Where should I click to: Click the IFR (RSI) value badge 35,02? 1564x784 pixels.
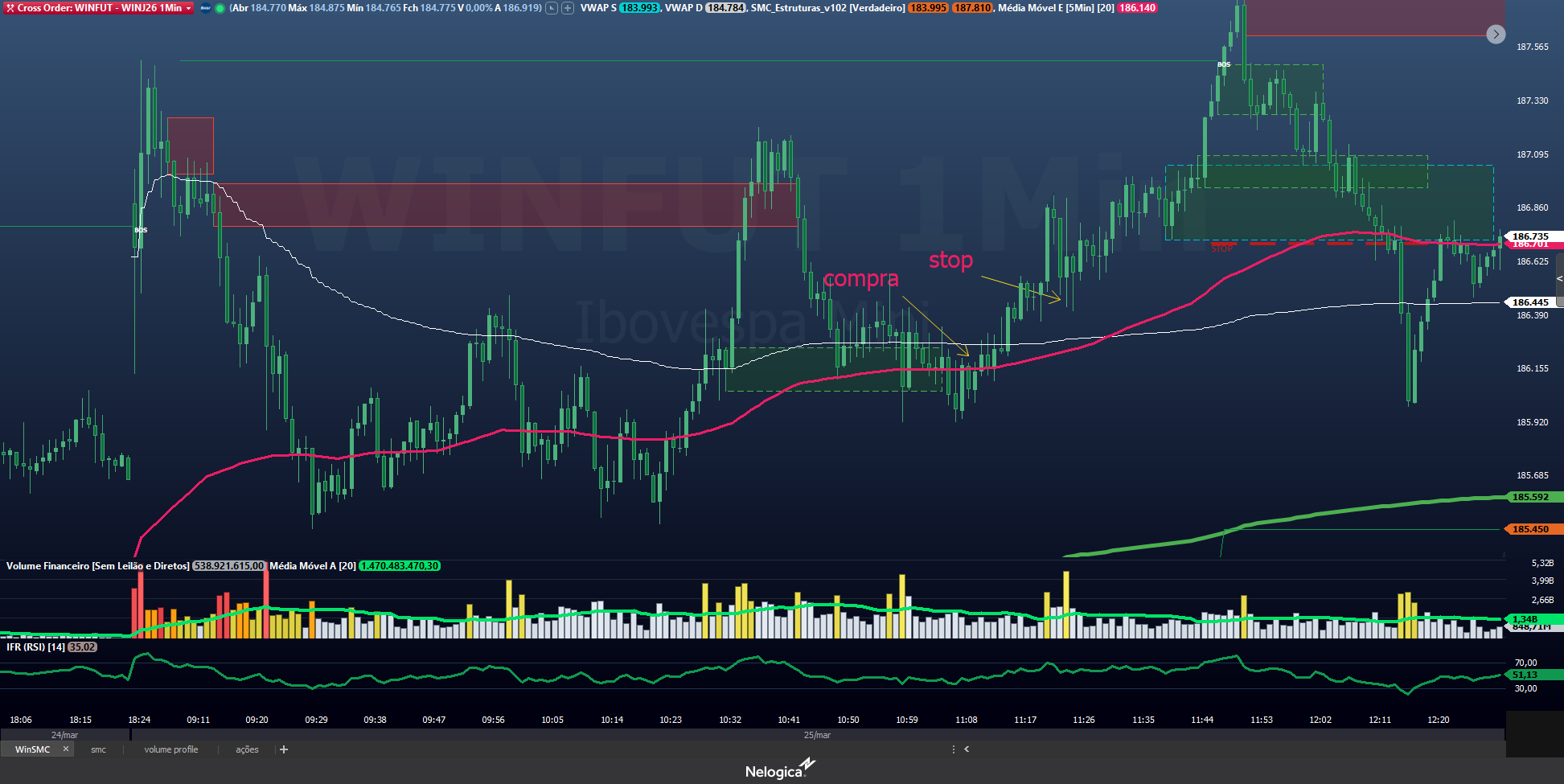[x=82, y=647]
